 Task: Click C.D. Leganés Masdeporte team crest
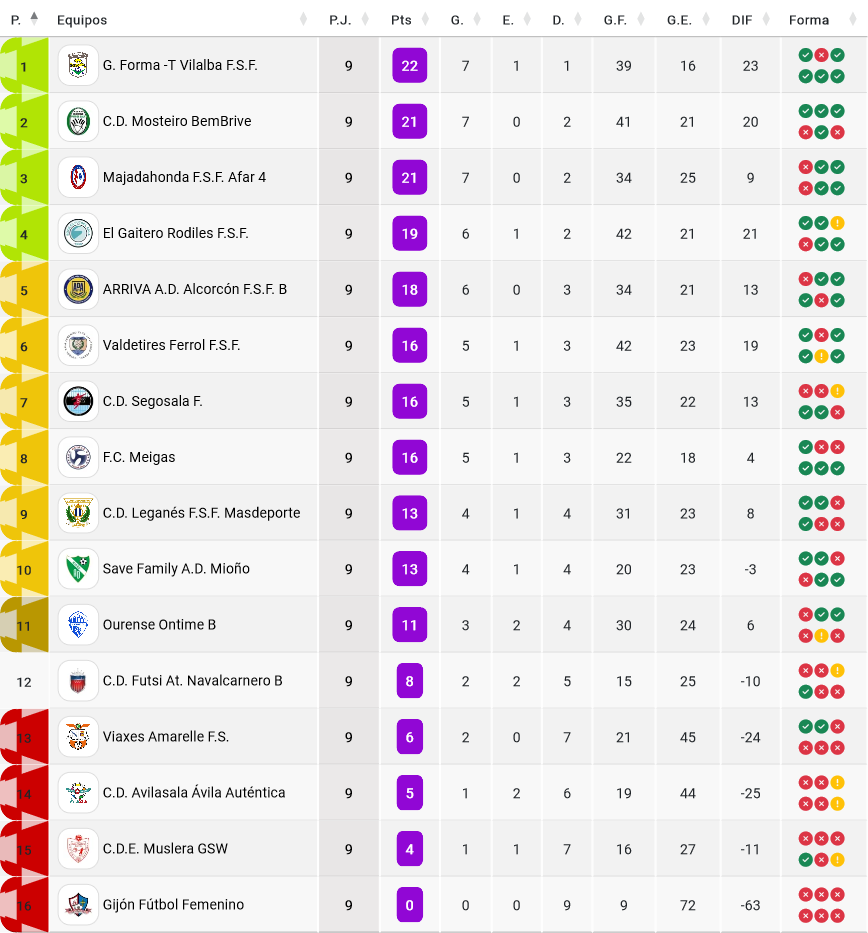click(78, 513)
